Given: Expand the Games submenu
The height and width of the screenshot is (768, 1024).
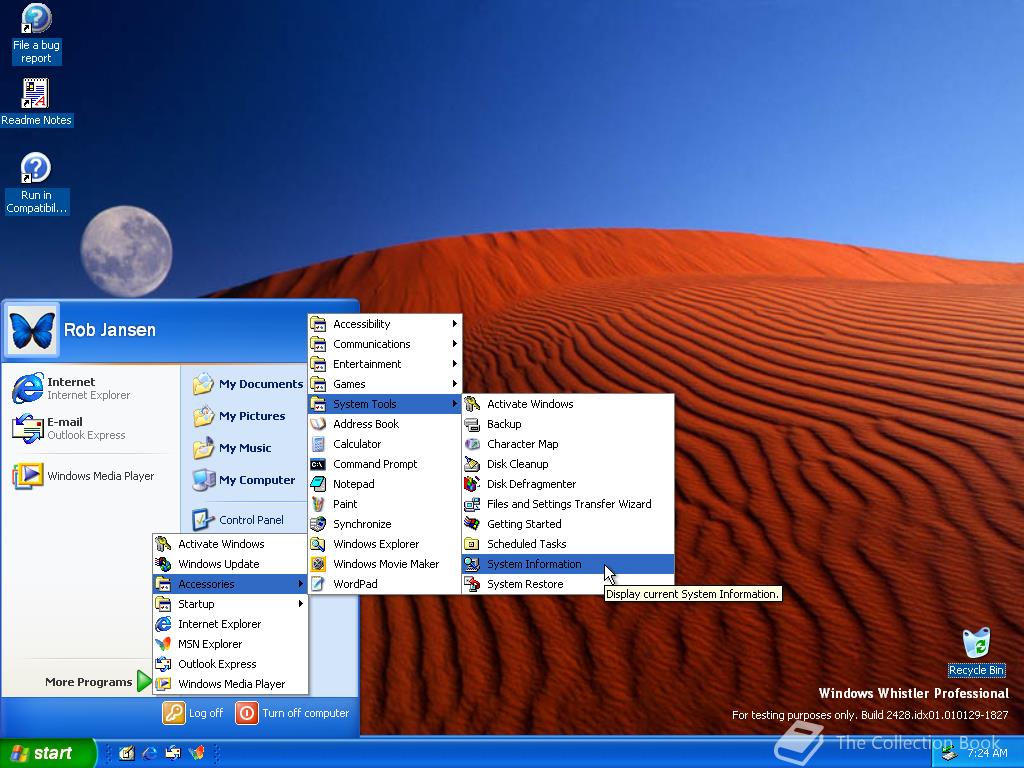Looking at the screenshot, I should point(385,384).
